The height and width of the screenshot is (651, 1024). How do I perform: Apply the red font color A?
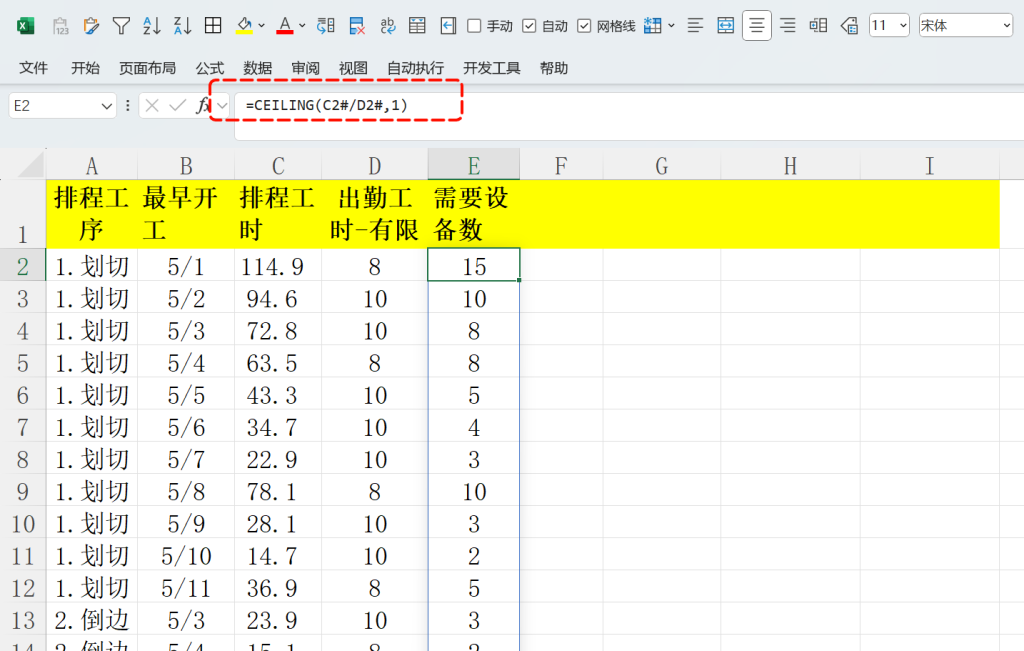(x=285, y=26)
